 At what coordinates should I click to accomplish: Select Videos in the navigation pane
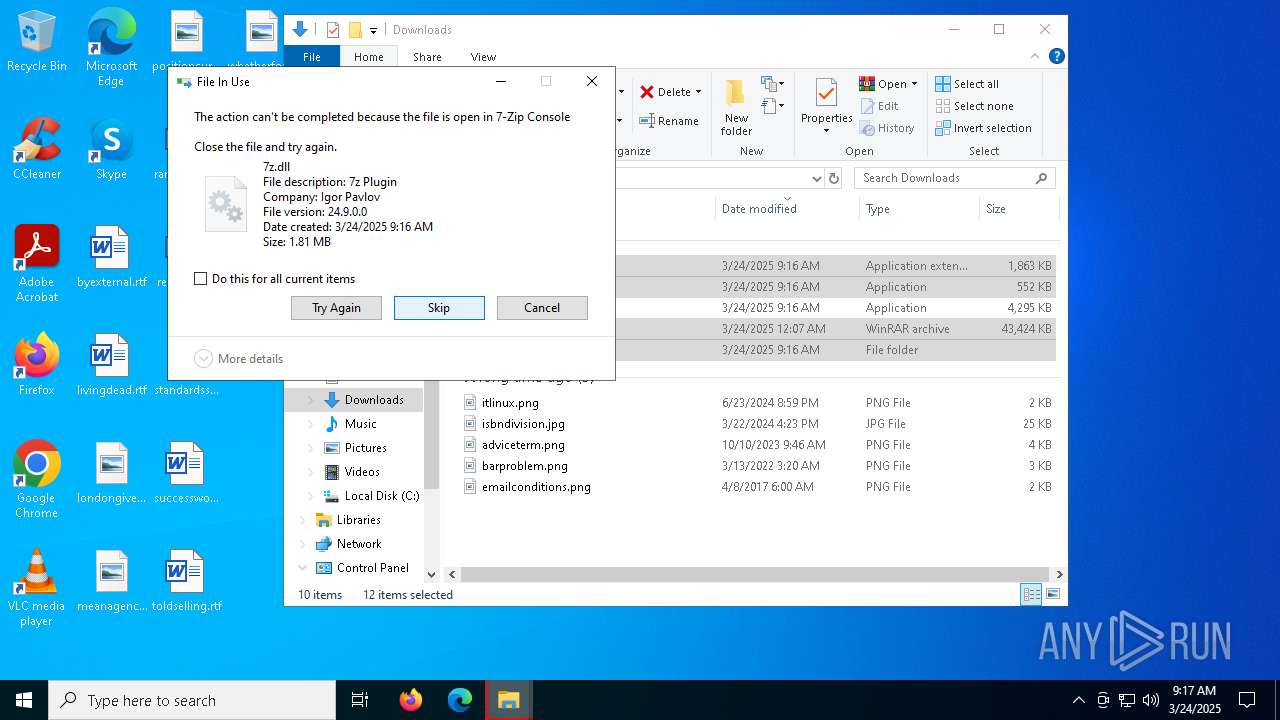(362, 472)
